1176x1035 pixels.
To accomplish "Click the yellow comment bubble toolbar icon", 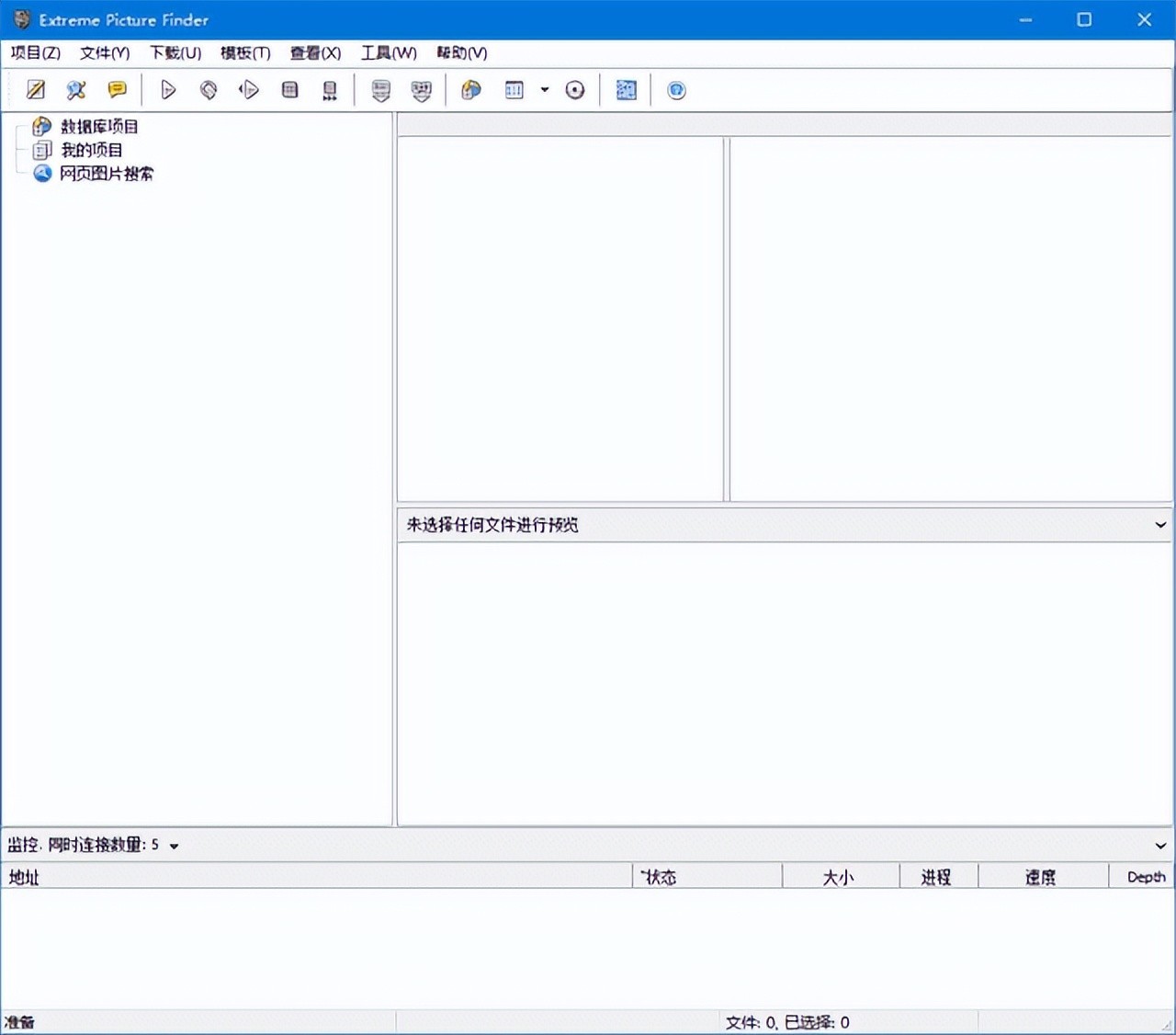I will [x=117, y=90].
